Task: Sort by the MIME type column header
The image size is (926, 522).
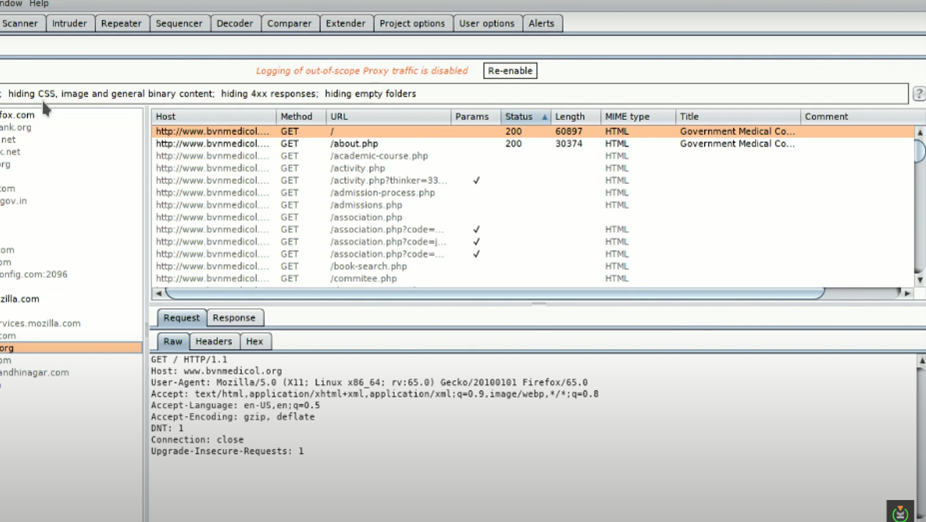Action: pos(627,117)
